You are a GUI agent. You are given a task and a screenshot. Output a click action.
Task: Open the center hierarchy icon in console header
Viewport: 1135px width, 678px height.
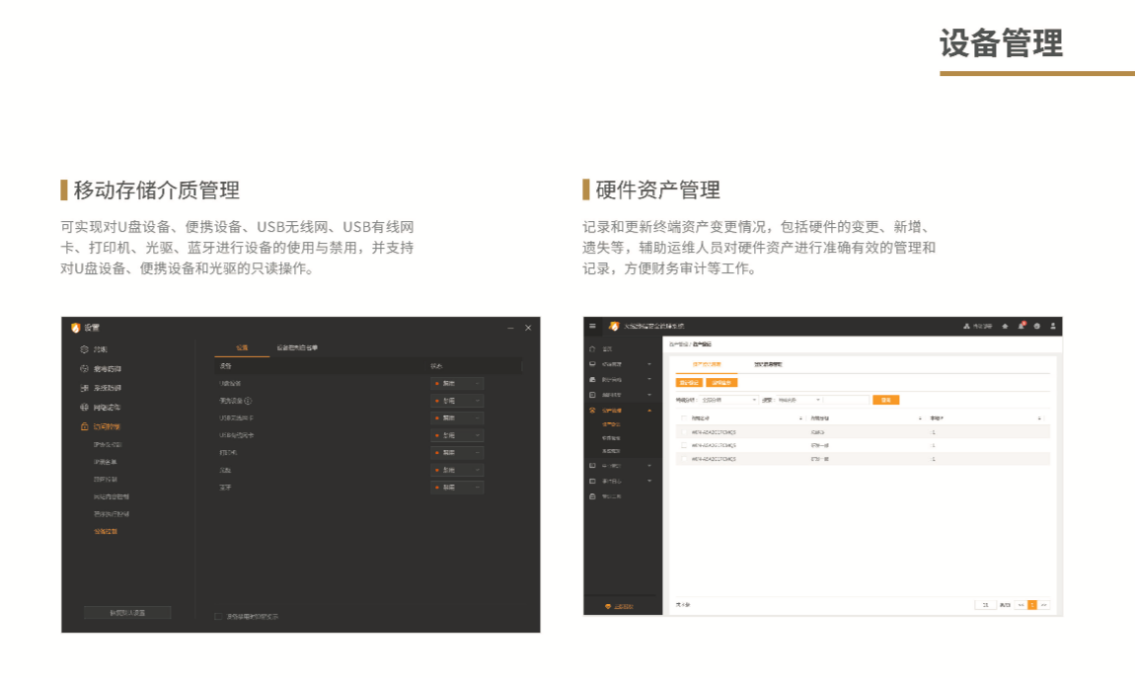966,326
